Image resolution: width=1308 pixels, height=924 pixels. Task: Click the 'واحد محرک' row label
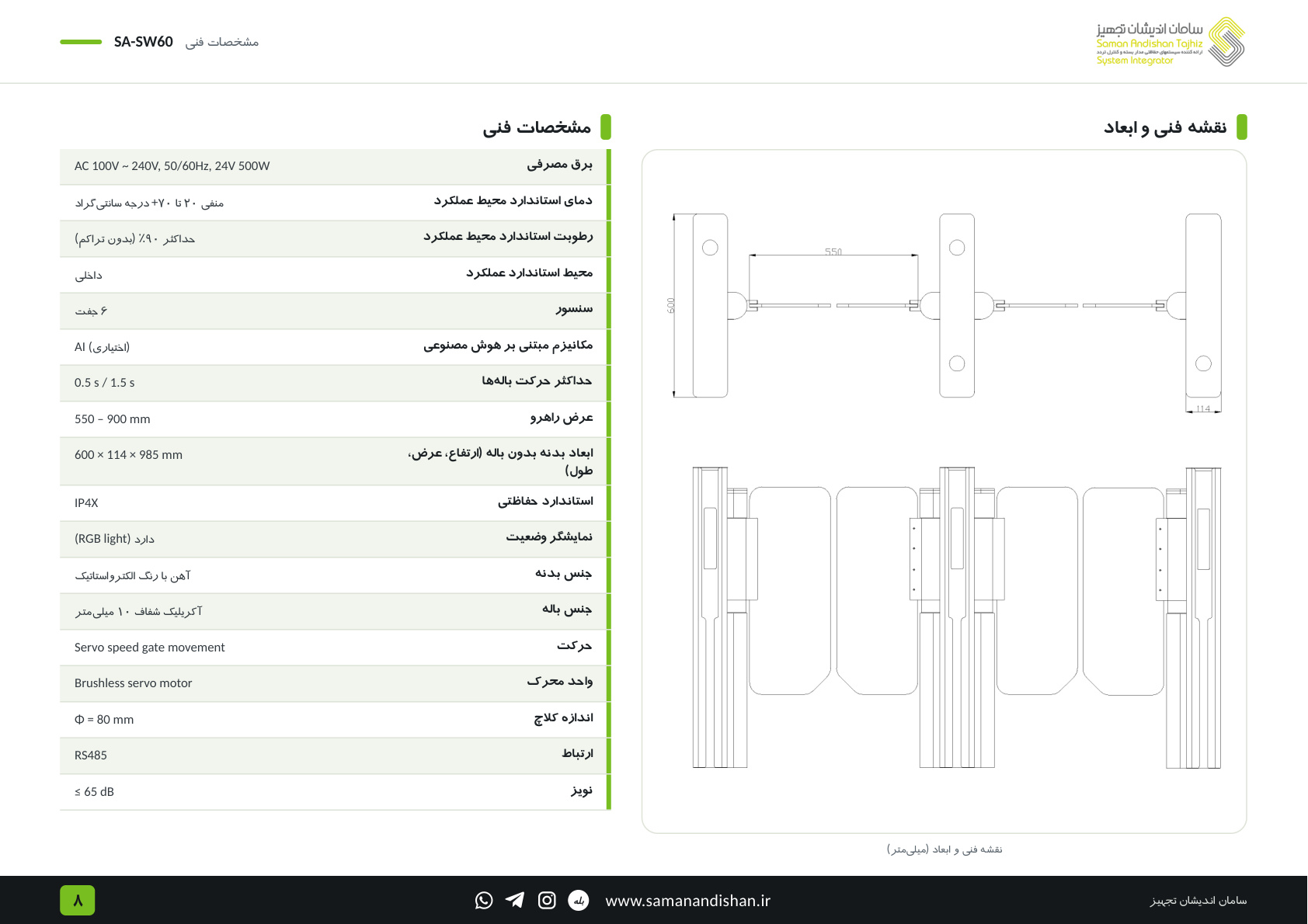(x=559, y=682)
